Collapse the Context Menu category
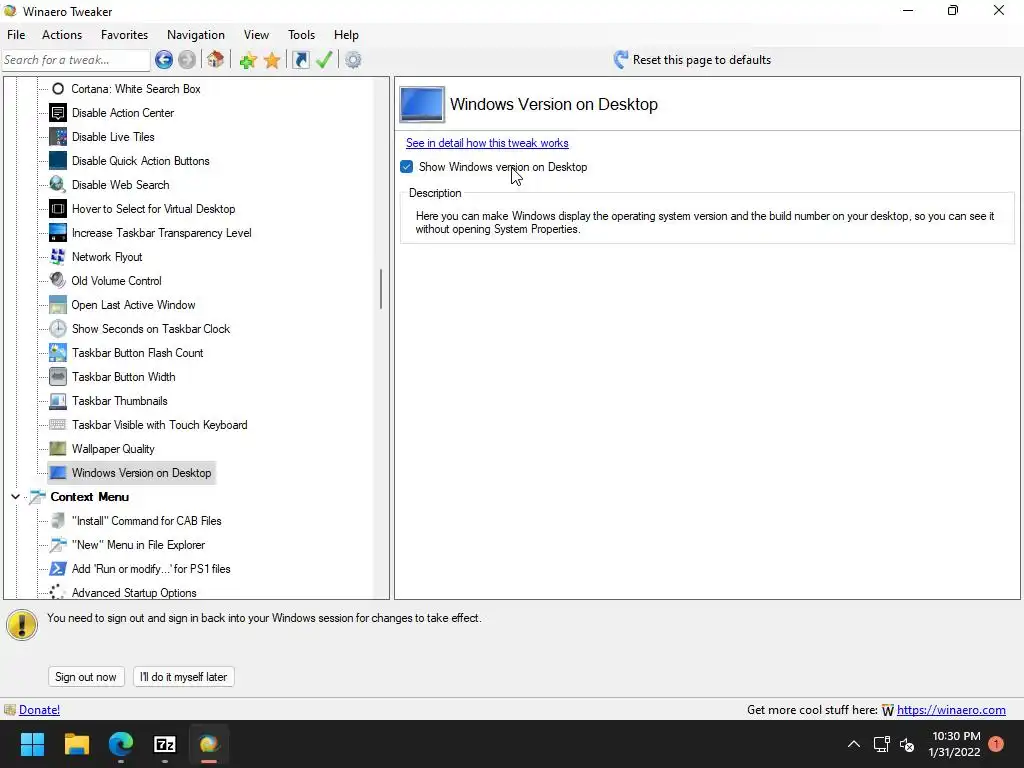Image resolution: width=1024 pixels, height=768 pixels. pos(15,497)
